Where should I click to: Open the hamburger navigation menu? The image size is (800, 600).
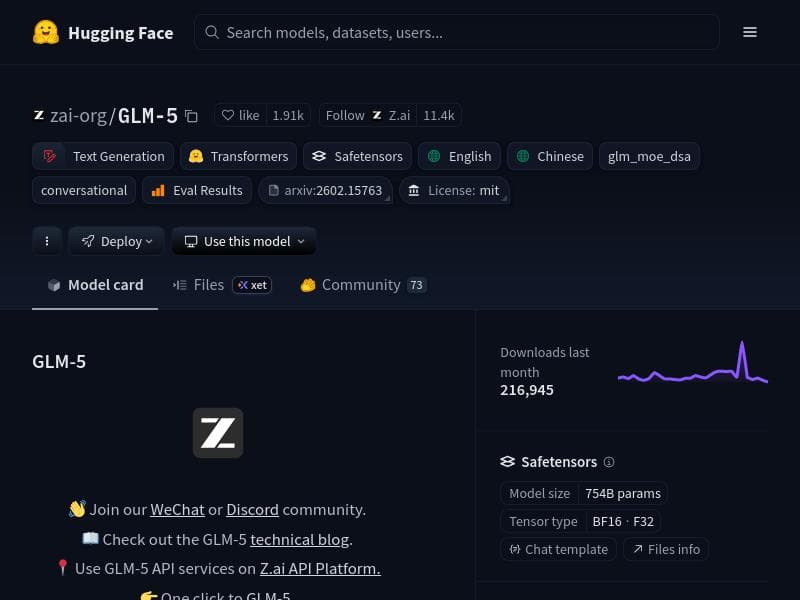click(750, 32)
